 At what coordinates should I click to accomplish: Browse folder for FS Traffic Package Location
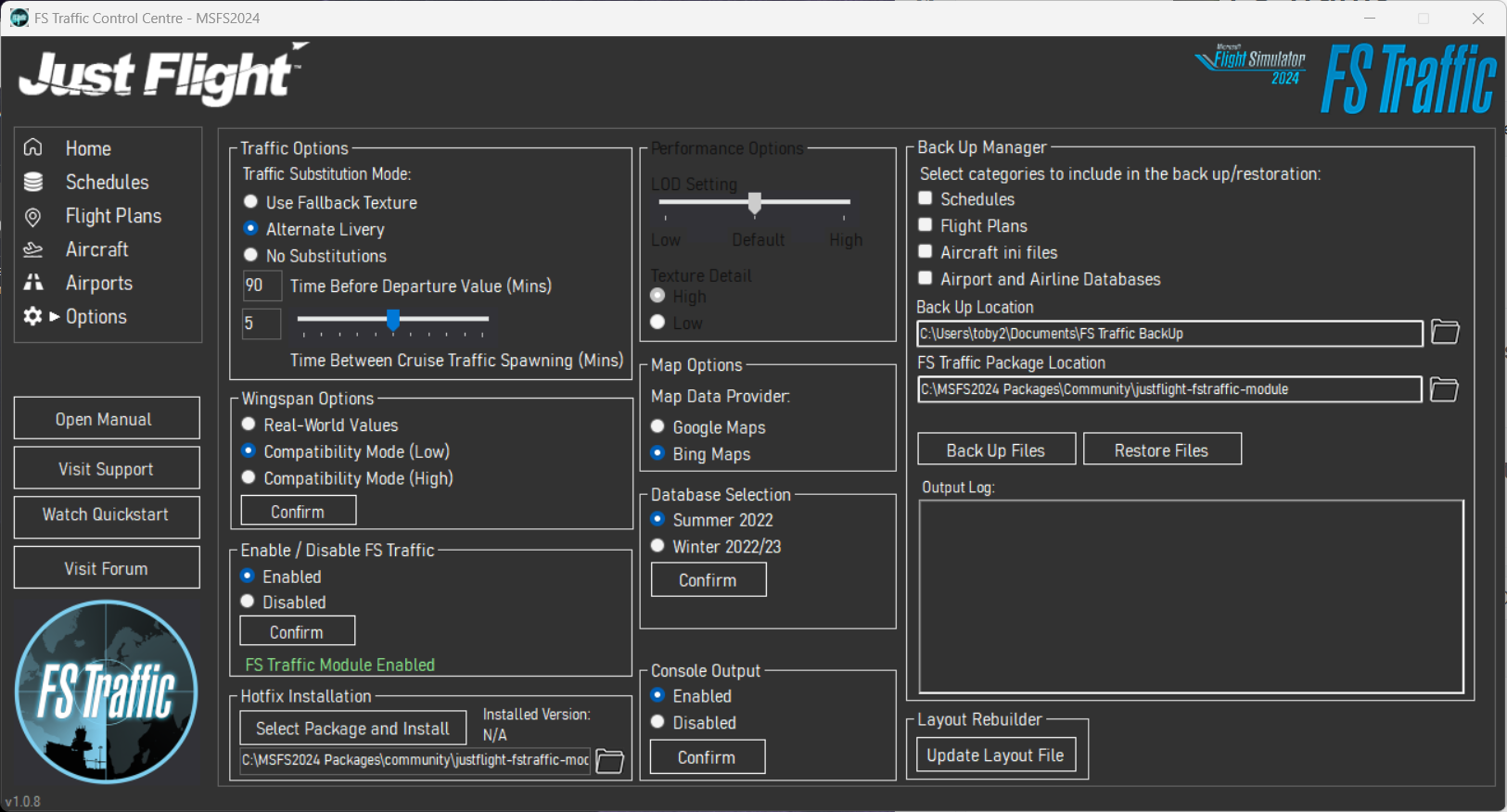tap(1444, 389)
